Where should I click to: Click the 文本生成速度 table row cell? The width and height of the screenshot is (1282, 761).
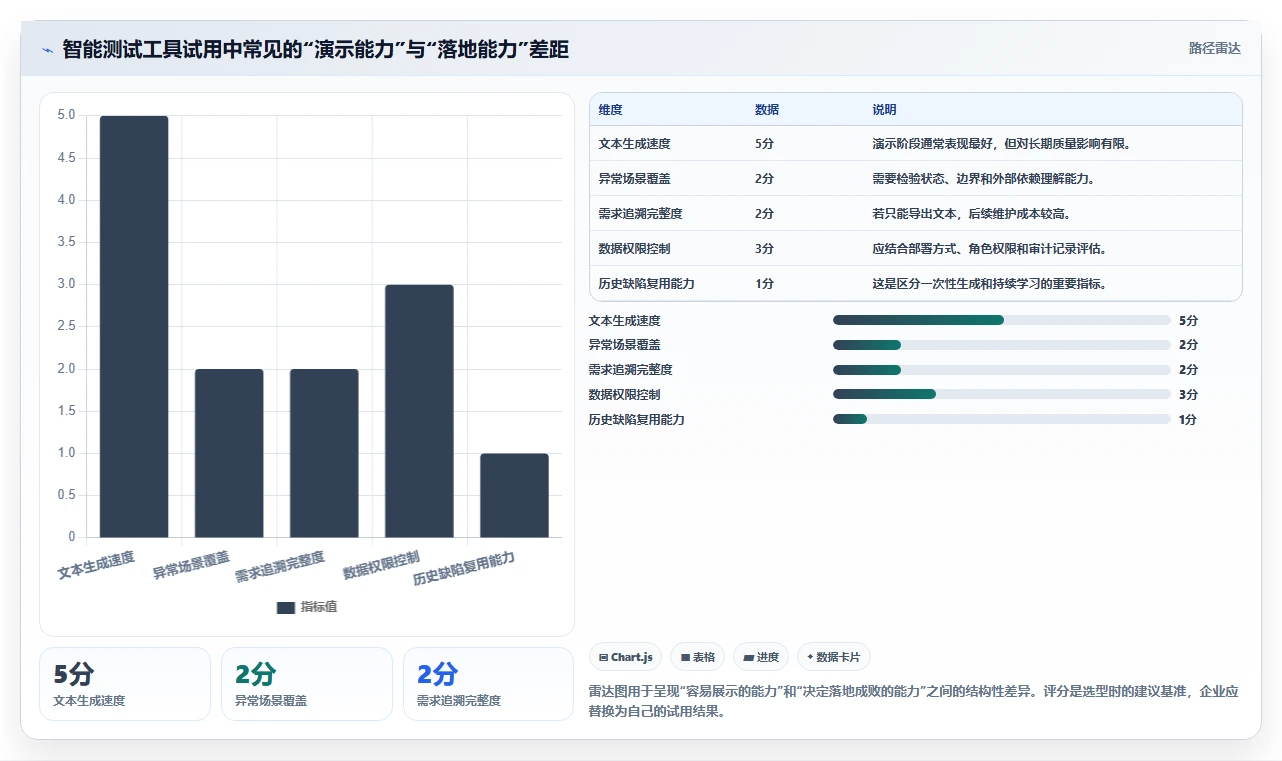[634, 144]
